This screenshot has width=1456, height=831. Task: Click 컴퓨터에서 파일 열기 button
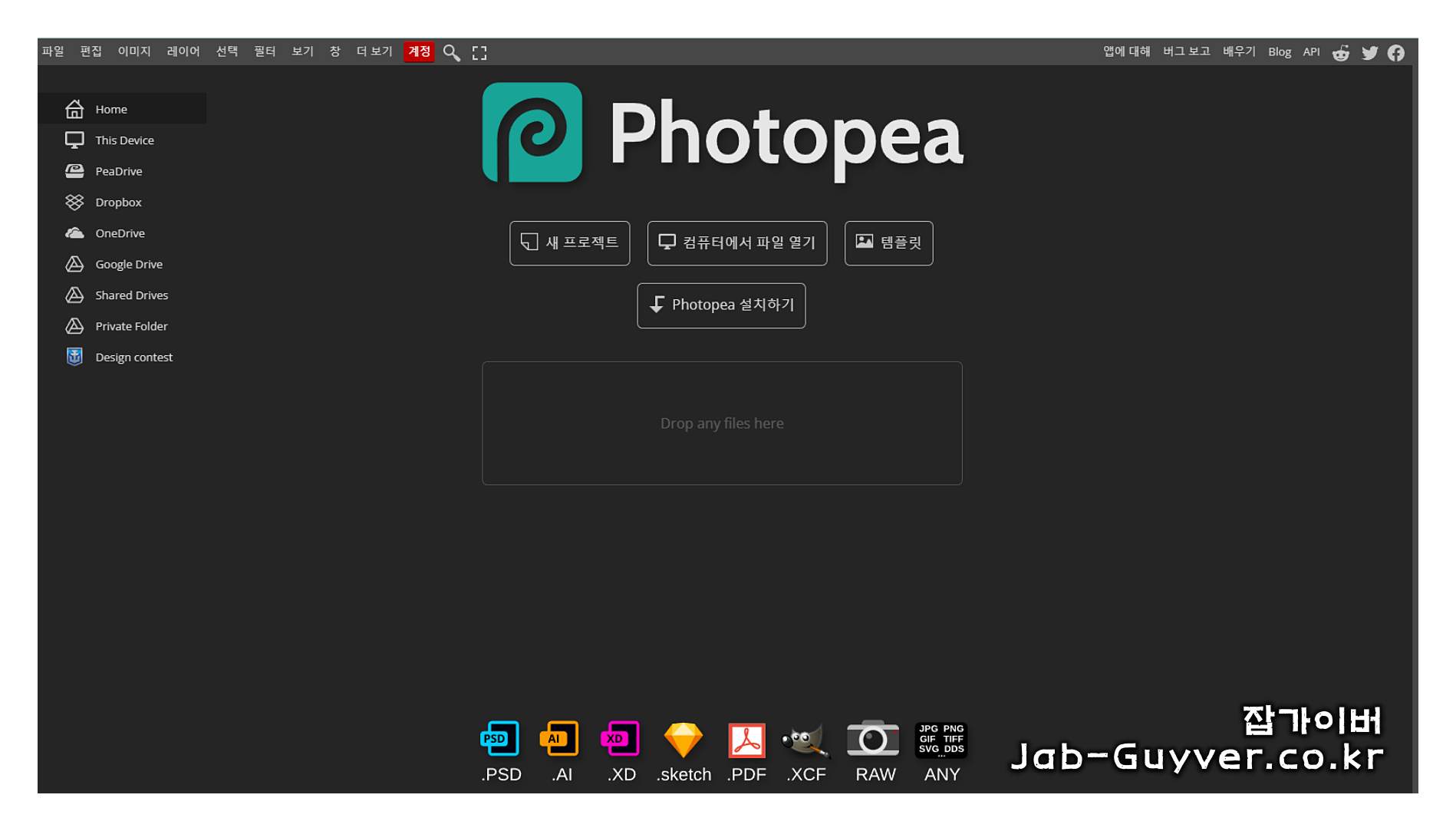click(737, 243)
